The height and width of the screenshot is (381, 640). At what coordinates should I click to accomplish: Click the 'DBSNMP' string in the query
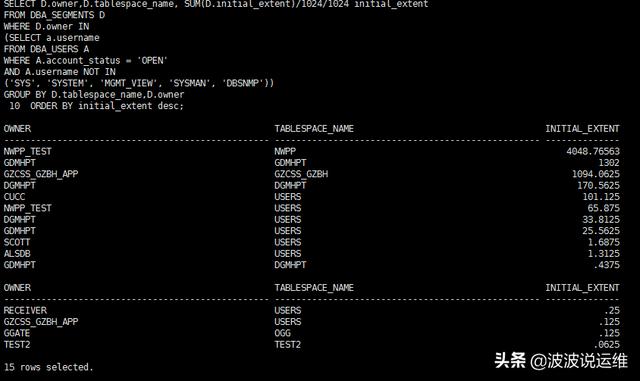(x=243, y=83)
